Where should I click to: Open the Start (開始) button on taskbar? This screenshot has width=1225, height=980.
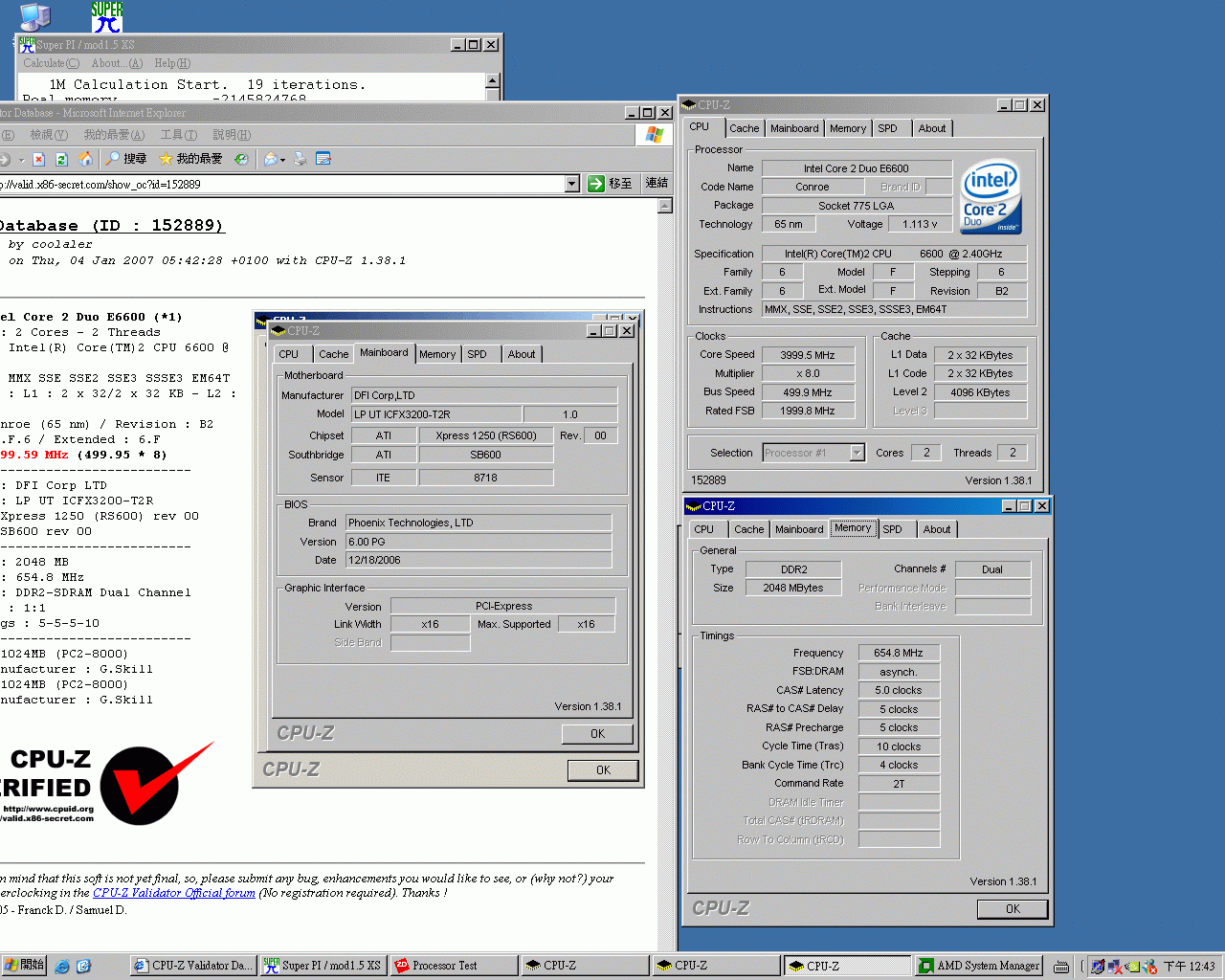click(x=24, y=966)
